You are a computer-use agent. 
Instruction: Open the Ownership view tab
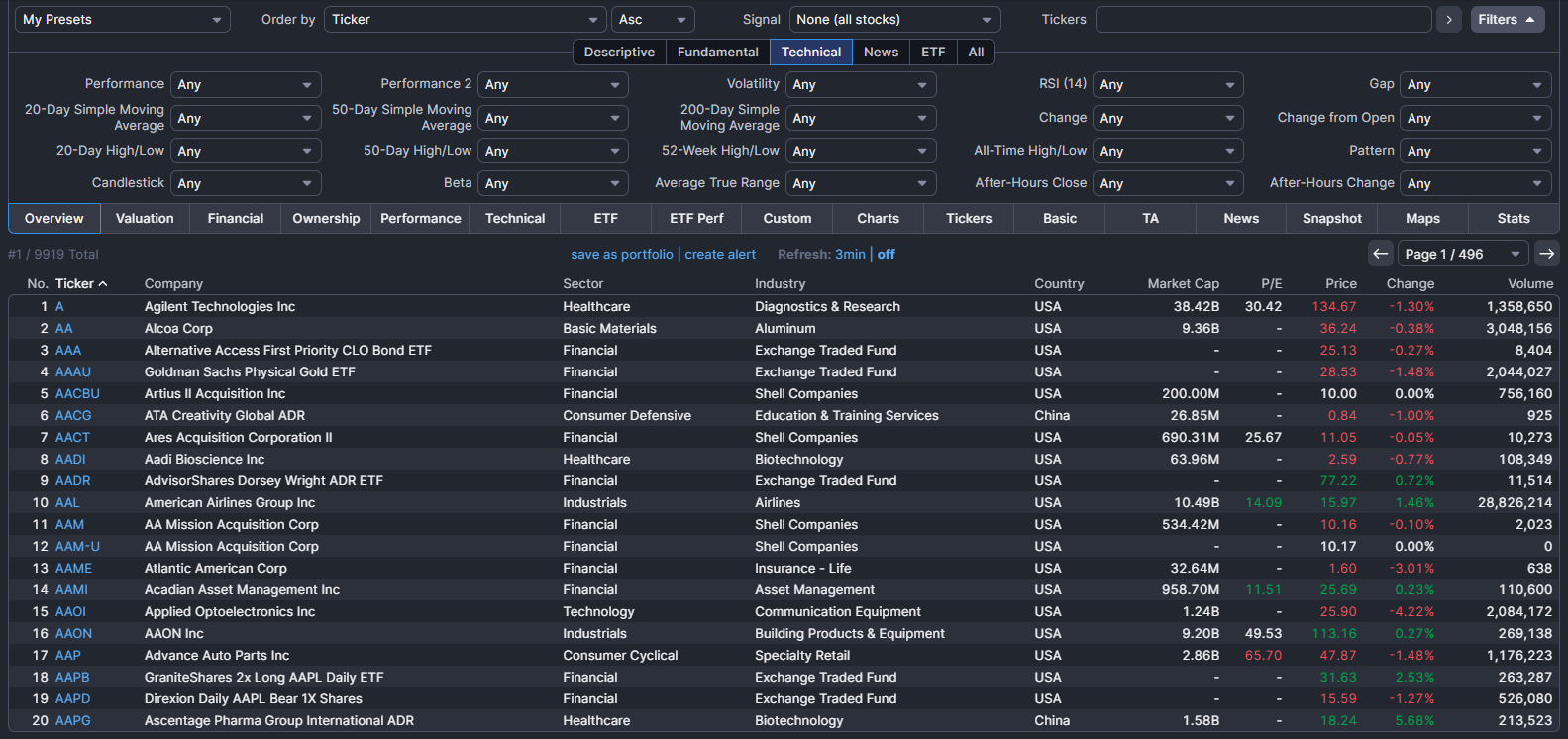(326, 218)
